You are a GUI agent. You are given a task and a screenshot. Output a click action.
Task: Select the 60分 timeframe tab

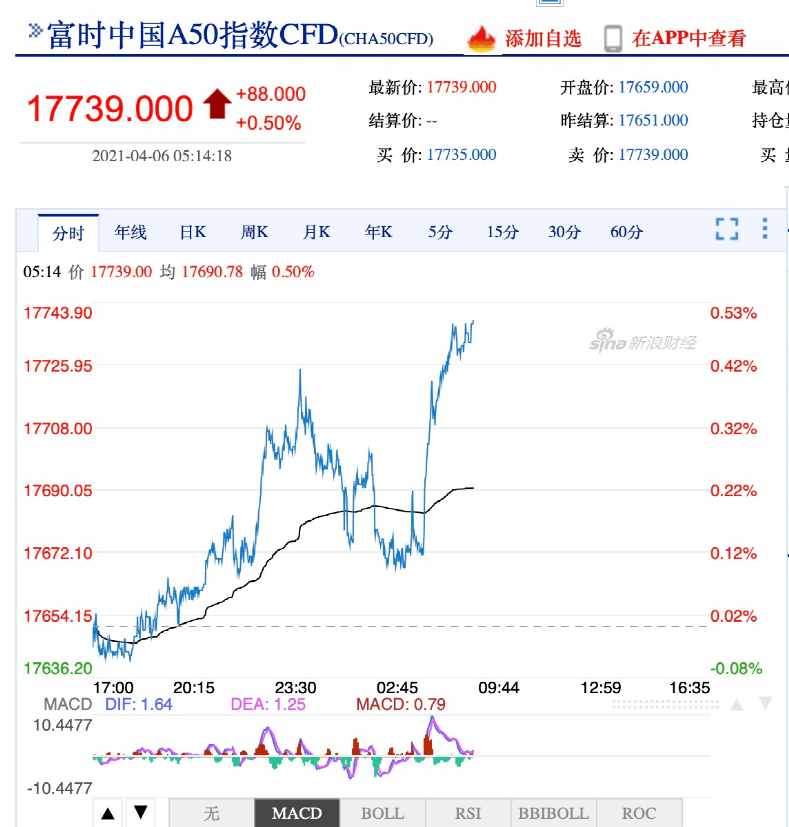[627, 232]
